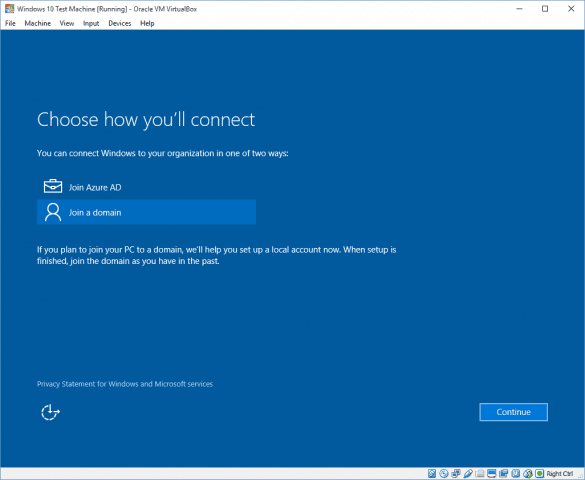This screenshot has height=480, width=585.
Task: Click the video capture status icon
Action: coord(504,474)
